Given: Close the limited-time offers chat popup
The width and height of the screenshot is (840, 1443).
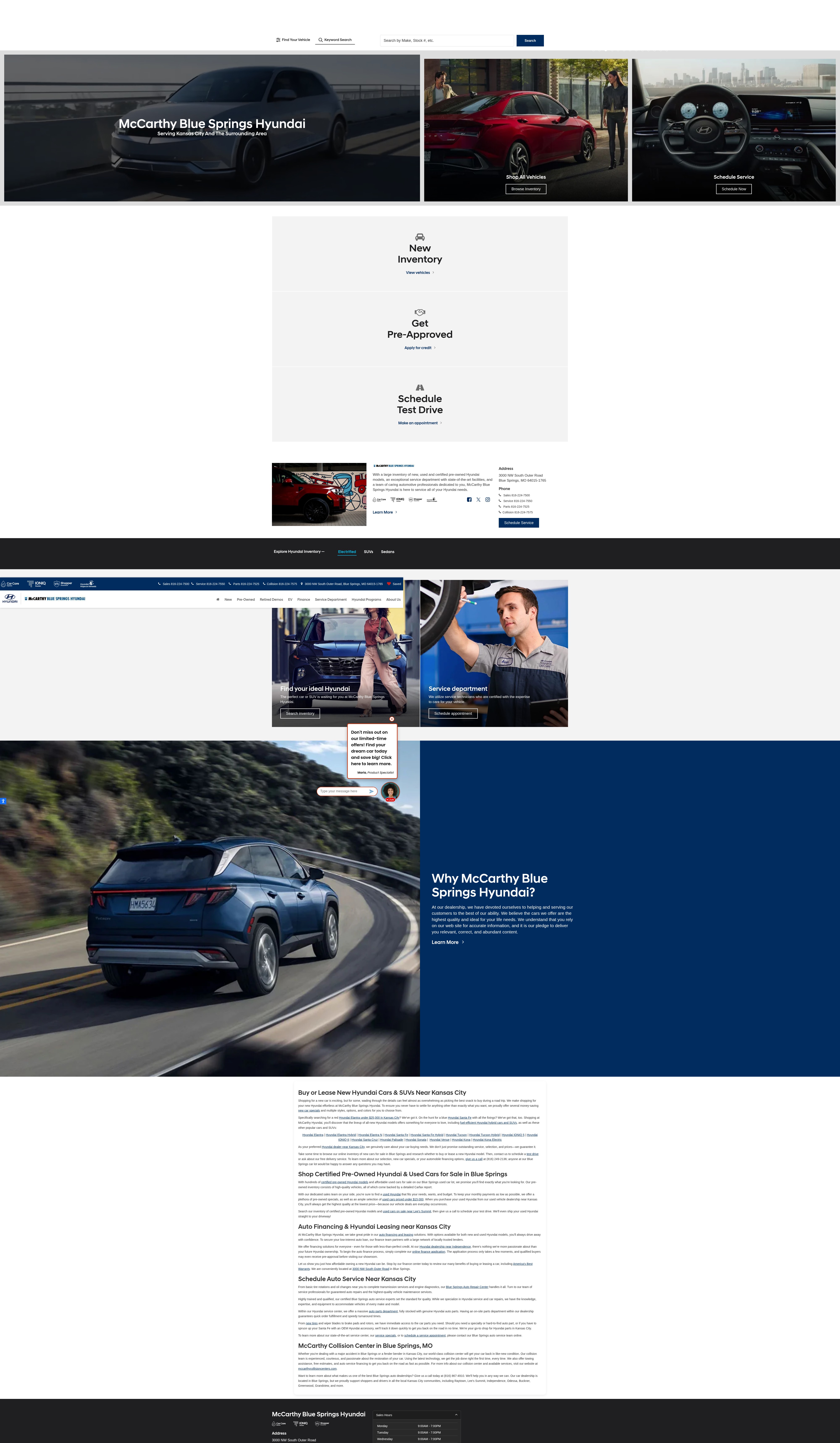Looking at the screenshot, I should pos(392,719).
